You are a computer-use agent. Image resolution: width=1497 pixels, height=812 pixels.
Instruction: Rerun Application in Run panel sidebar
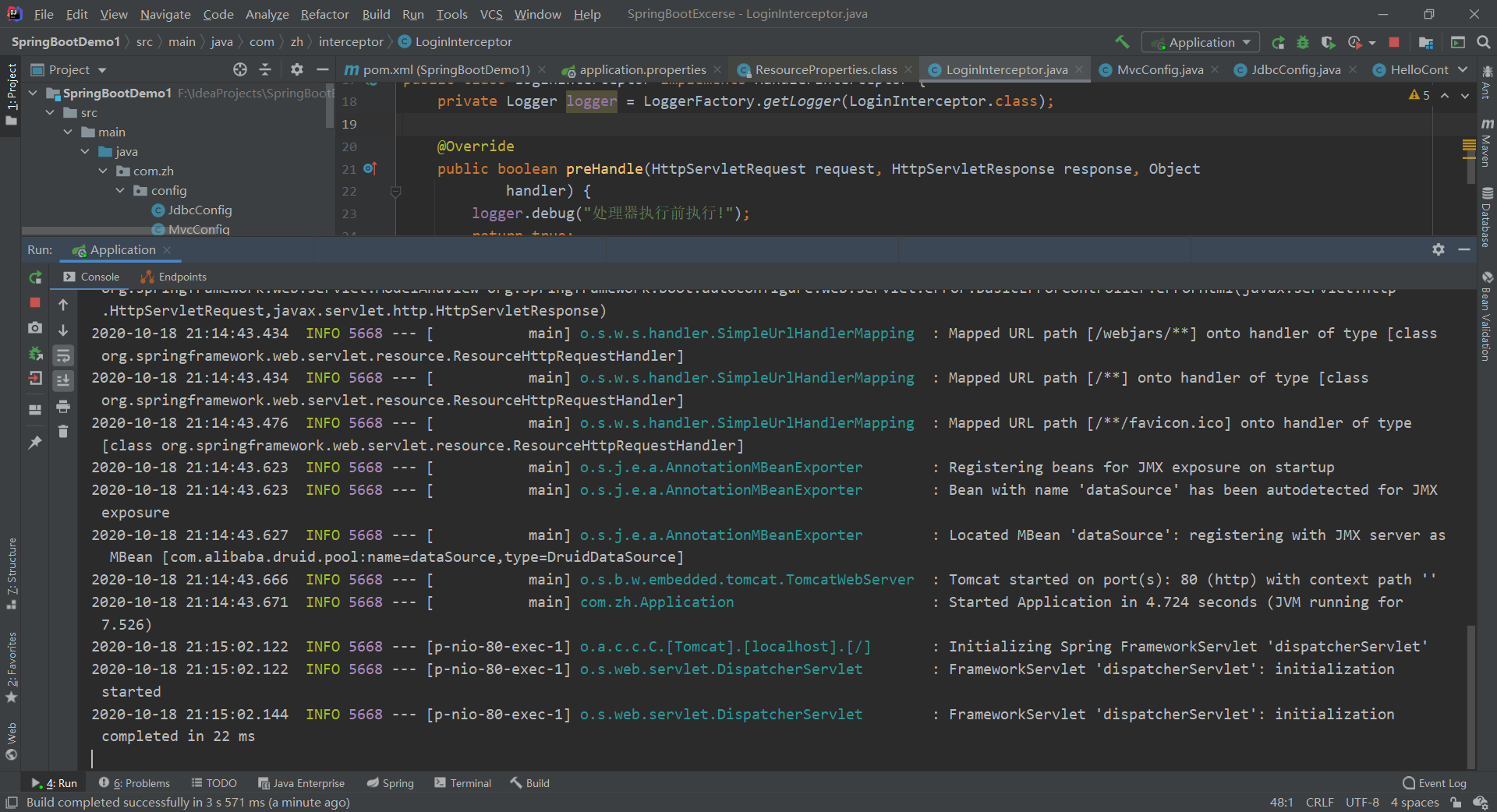[x=35, y=277]
